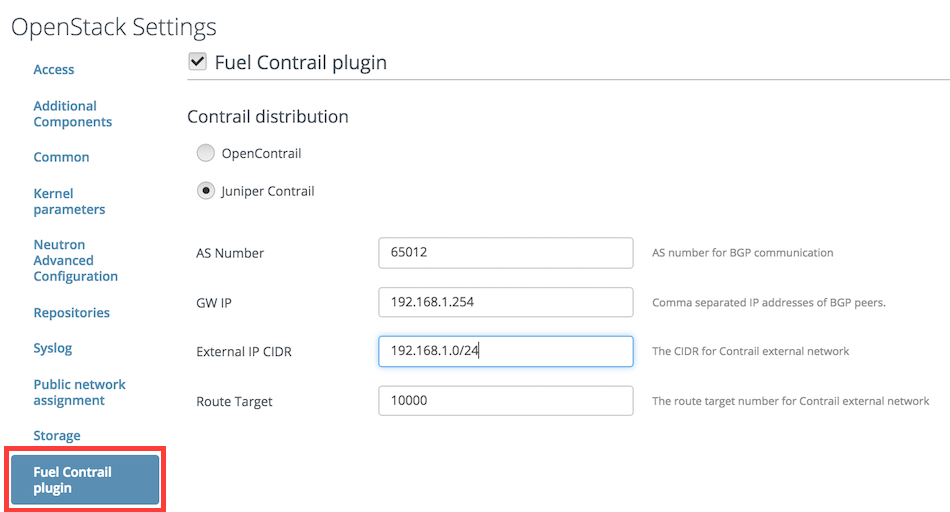
Task: Click the GW IP input field
Action: click(x=506, y=302)
